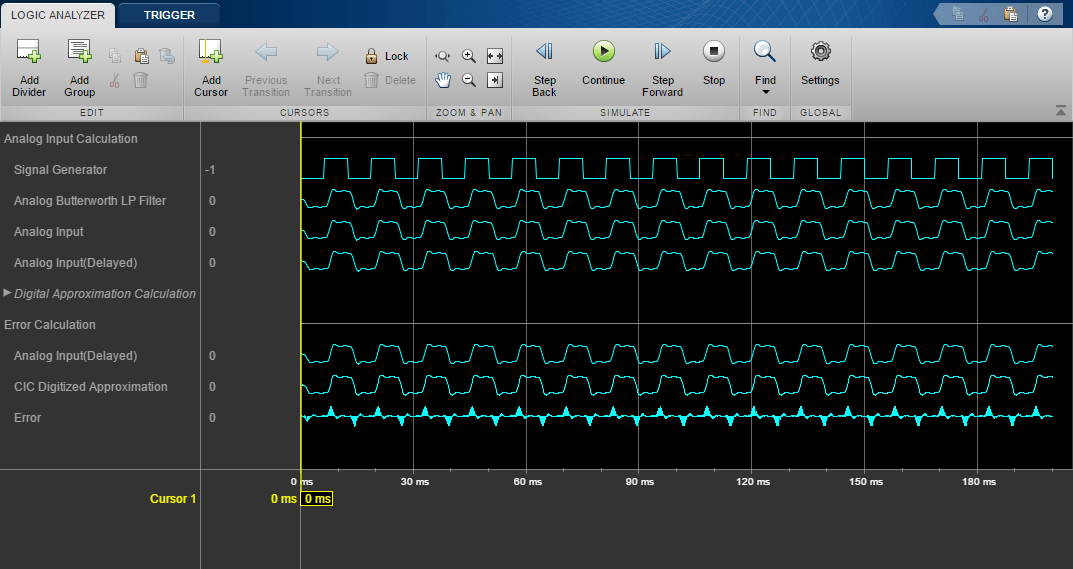The height and width of the screenshot is (569, 1073).
Task: Open the Find dropdown
Action: 765,68
